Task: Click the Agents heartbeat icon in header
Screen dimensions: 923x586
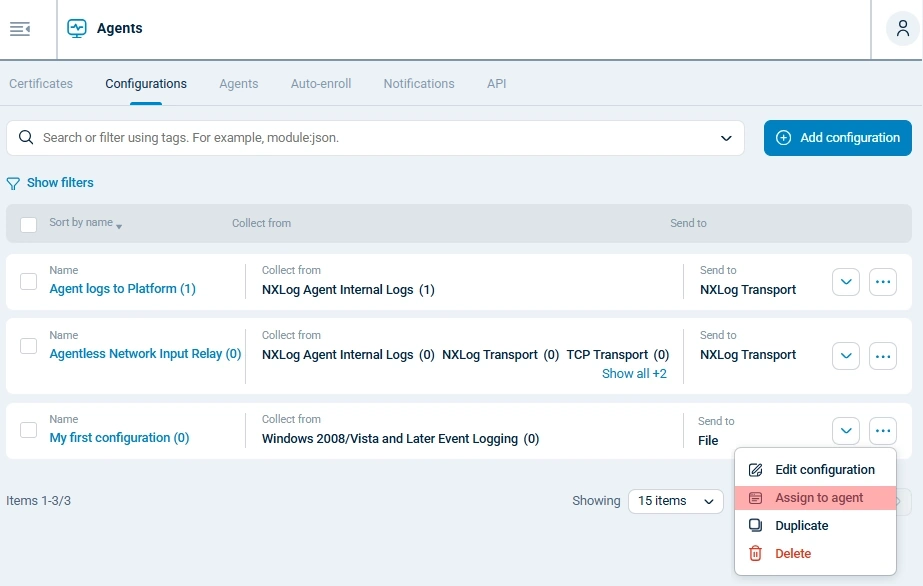Action: tap(76, 29)
